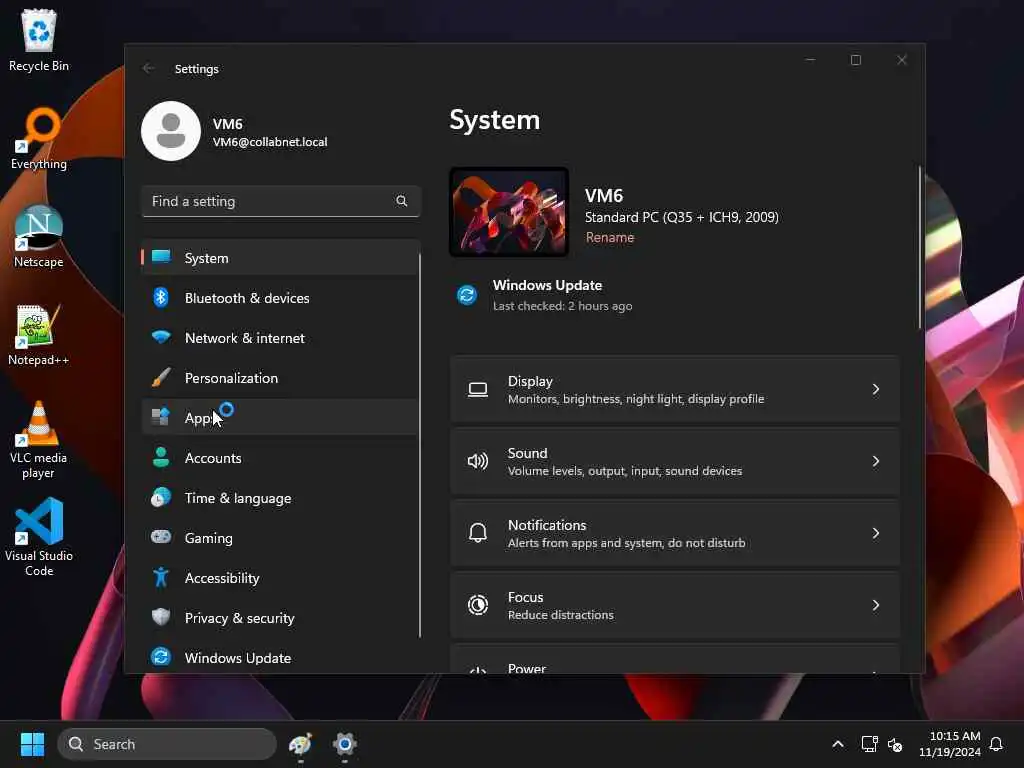Click the sidebar navigation scrollbar

419,445
